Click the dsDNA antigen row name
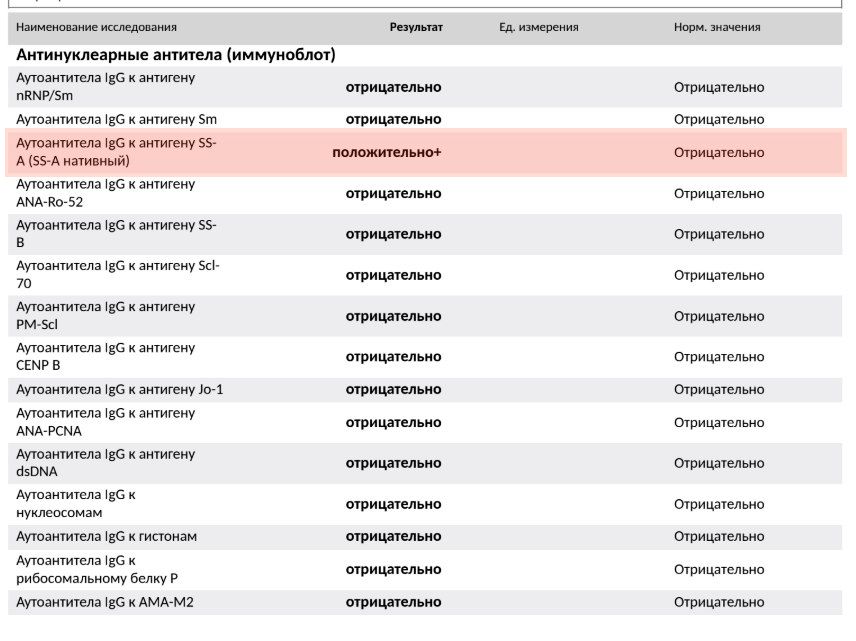856x641 pixels. (105, 463)
